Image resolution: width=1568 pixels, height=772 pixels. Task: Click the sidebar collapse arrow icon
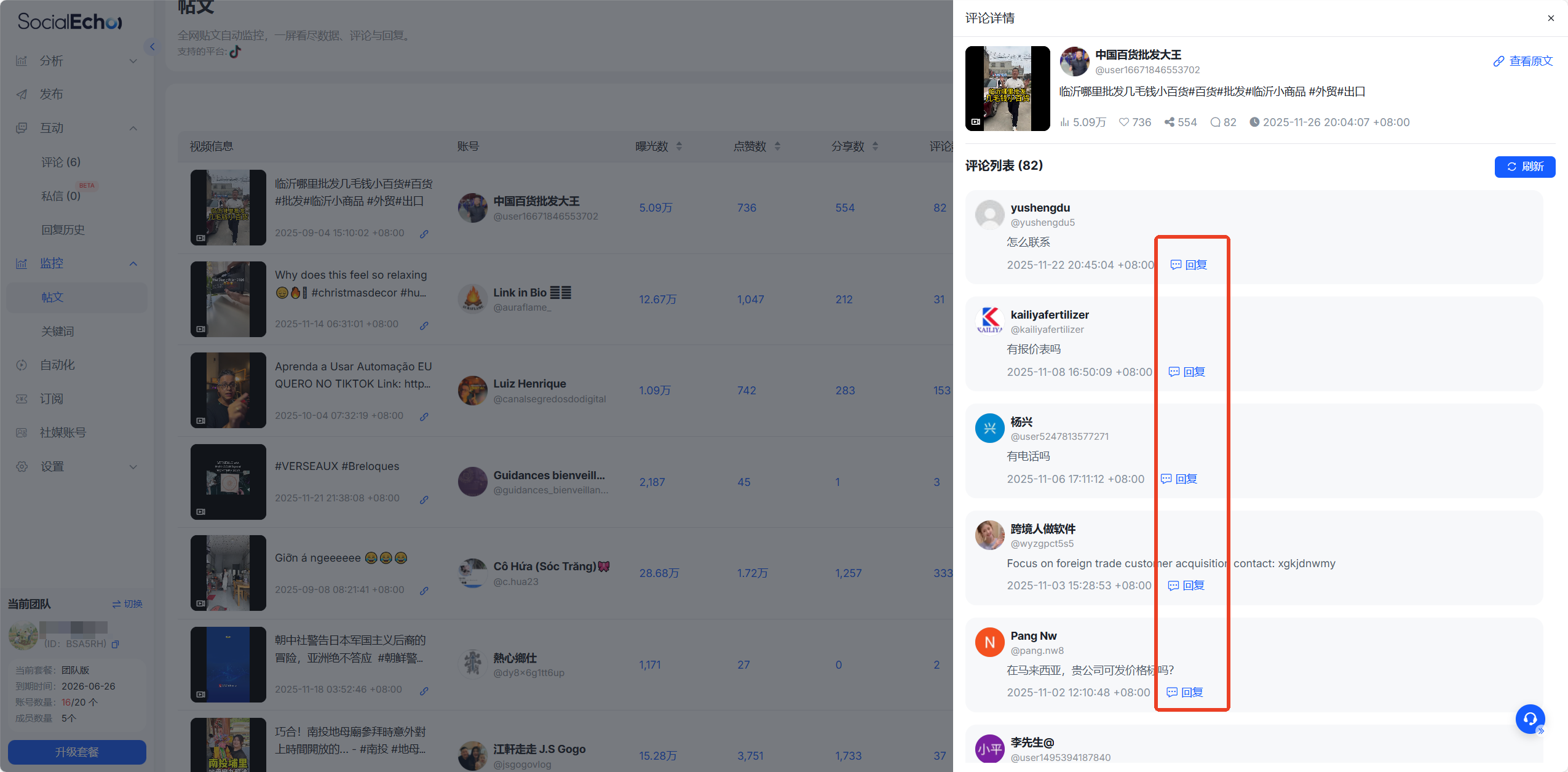tap(152, 47)
